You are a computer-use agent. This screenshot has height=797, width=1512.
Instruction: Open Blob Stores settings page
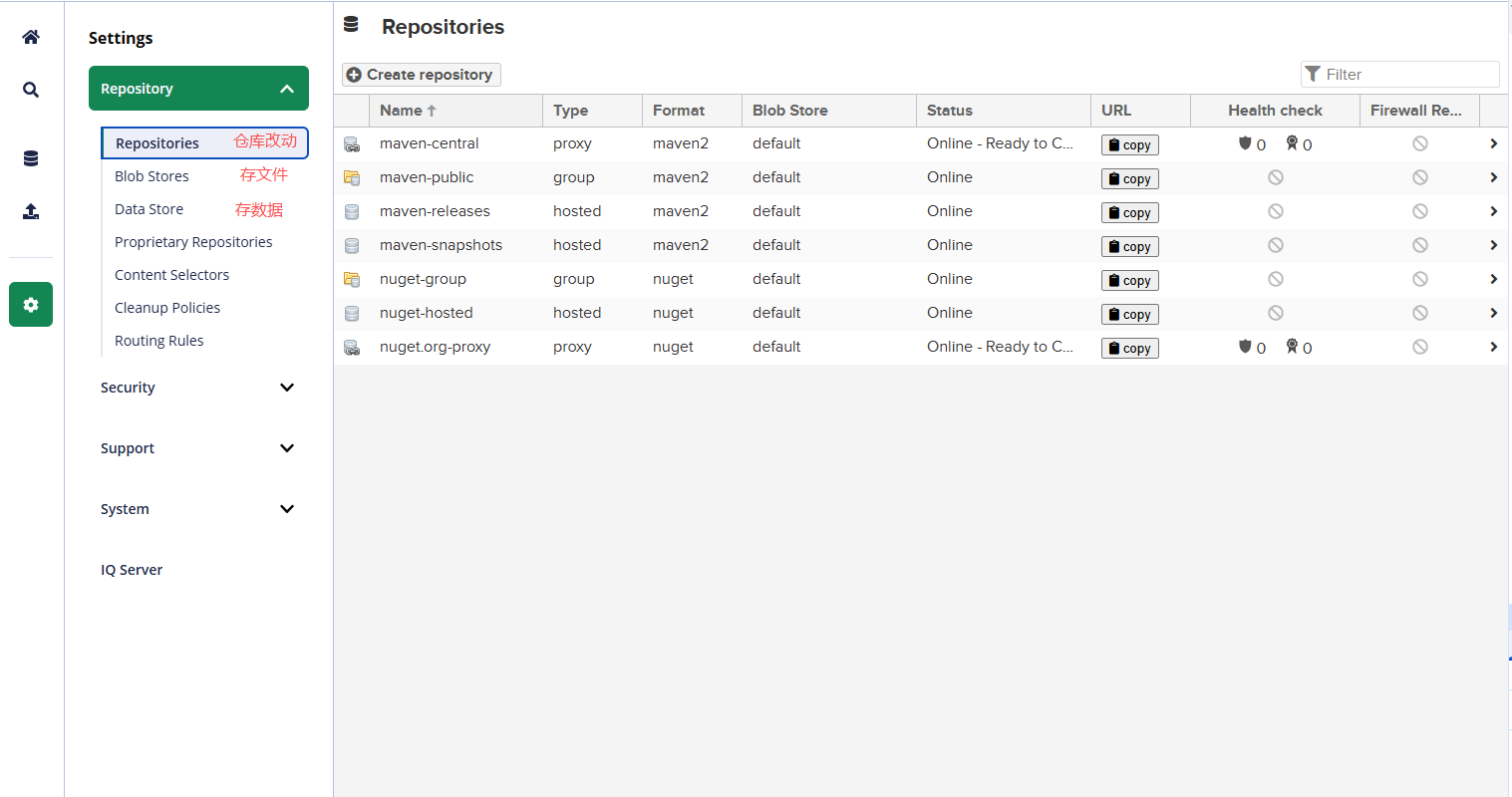(151, 176)
